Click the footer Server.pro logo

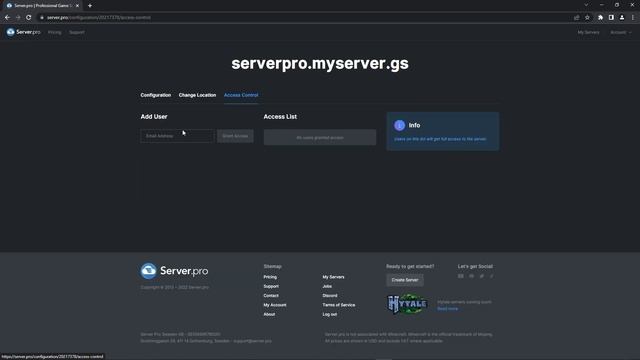[x=174, y=271]
